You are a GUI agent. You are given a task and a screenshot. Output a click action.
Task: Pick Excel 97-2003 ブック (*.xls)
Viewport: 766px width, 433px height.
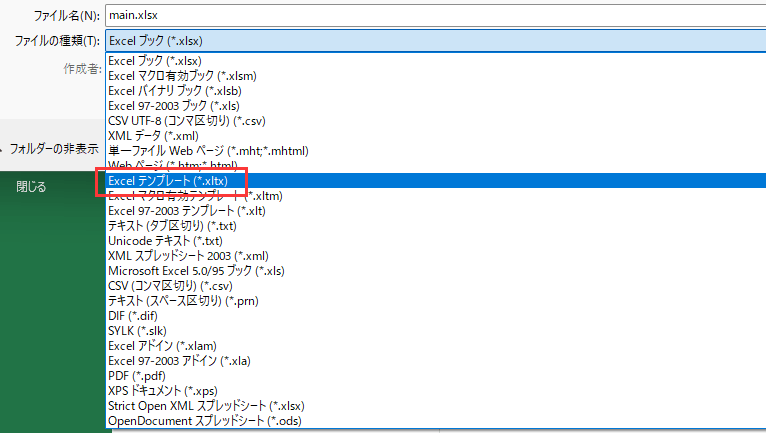pos(174,106)
